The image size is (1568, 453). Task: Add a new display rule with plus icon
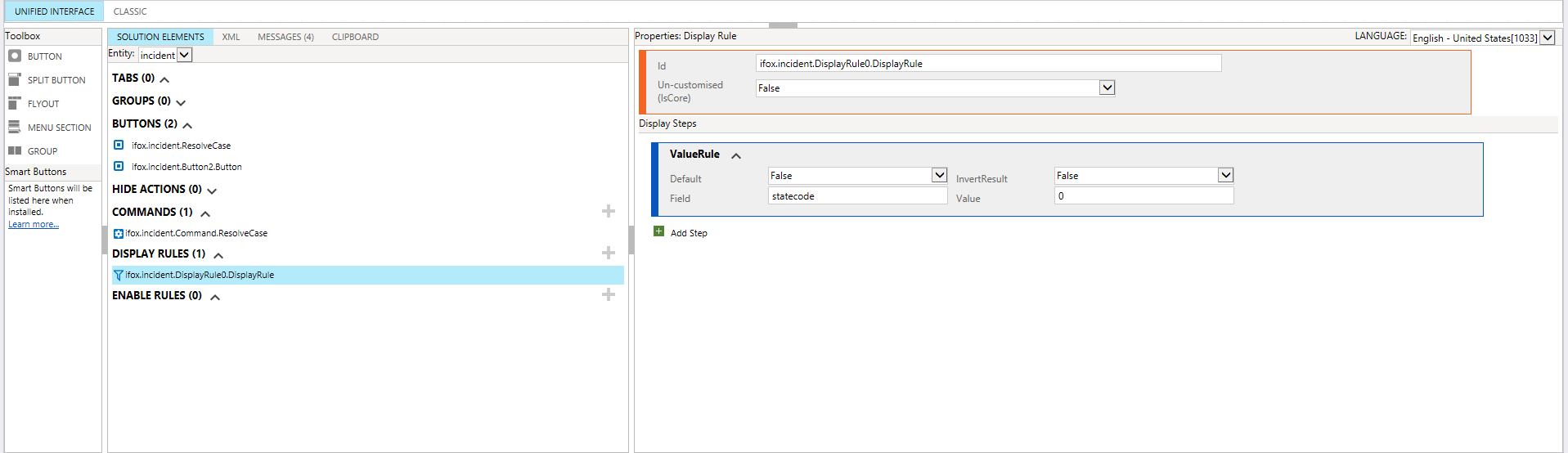609,253
